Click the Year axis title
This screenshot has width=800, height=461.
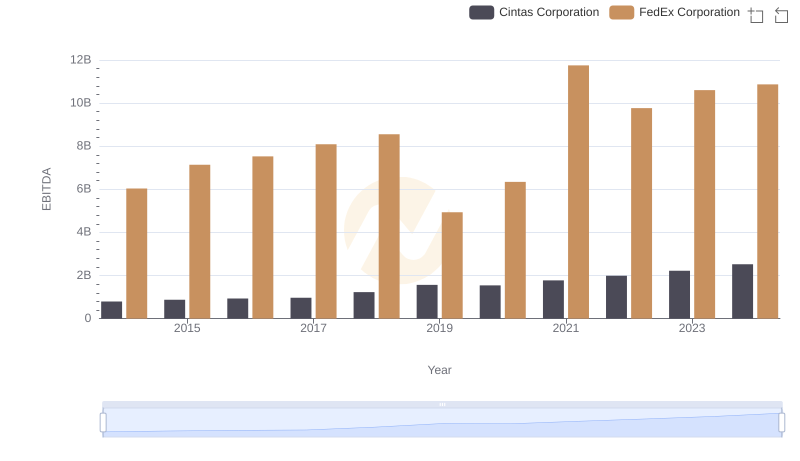tap(439, 370)
